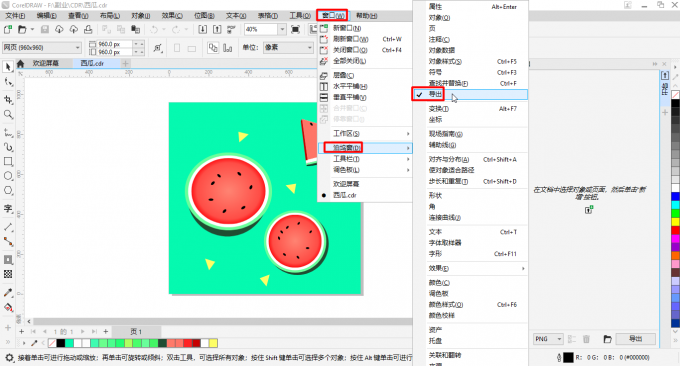Click the folder icon in export docker

pyautogui.click(x=607, y=339)
